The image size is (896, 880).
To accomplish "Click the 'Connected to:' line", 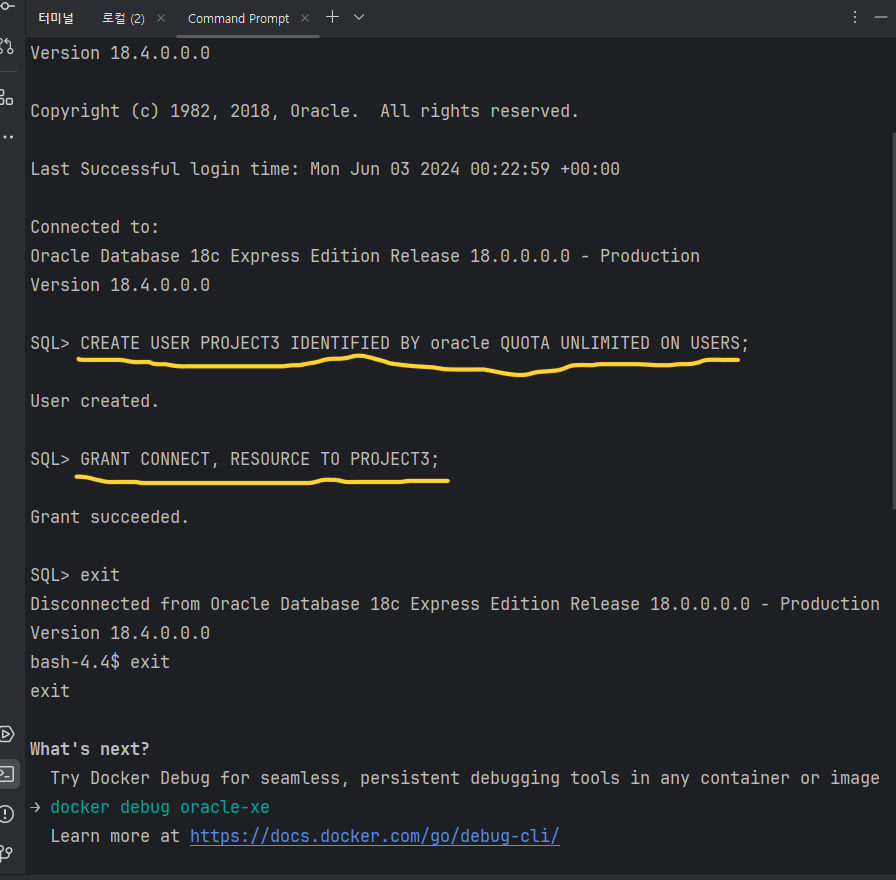I will (94, 227).
